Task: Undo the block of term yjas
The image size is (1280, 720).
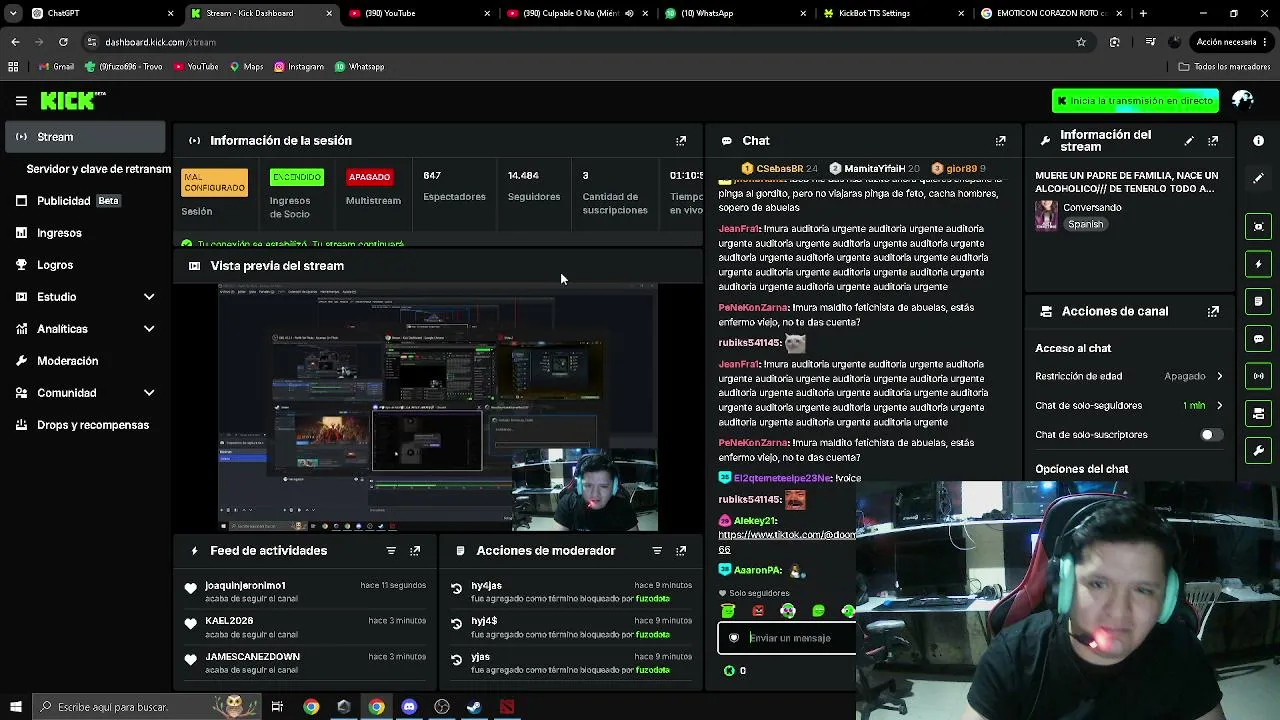Action: pyautogui.click(x=457, y=660)
